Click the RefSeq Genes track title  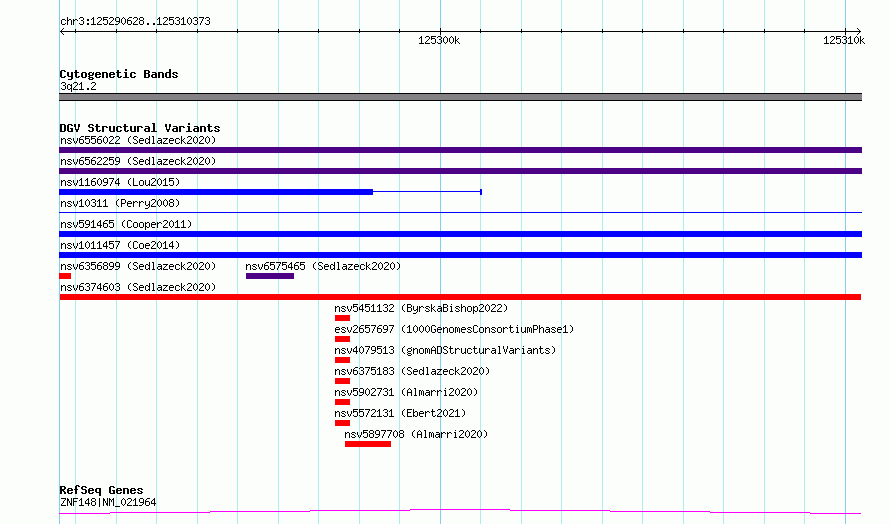(101, 490)
